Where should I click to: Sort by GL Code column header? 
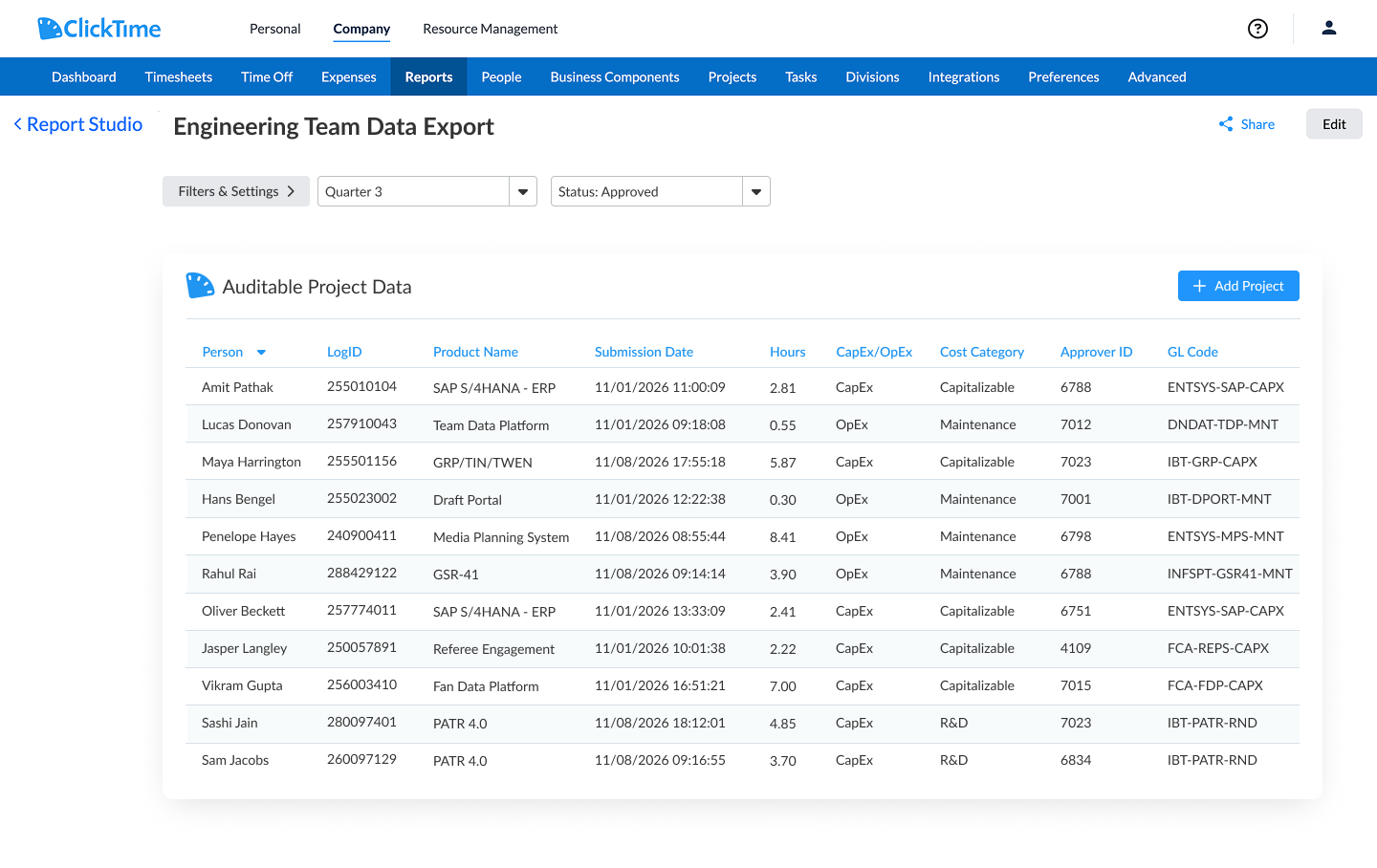point(1192,352)
